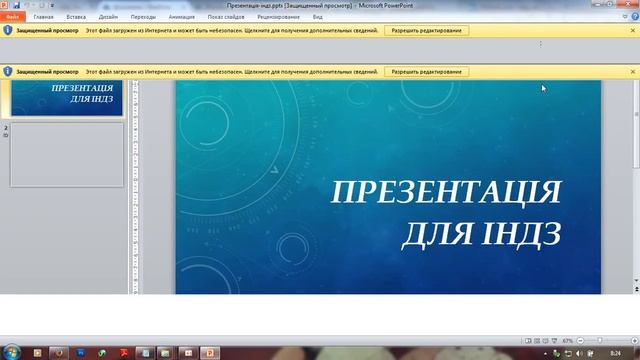Screen dimensions: 640x360
Task: Click the zoom slider handle
Action: [600, 340]
